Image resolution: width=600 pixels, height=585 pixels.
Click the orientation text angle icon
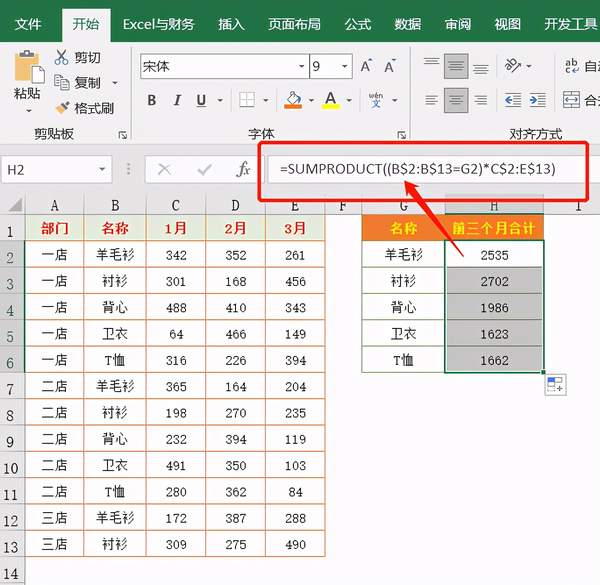(516, 66)
